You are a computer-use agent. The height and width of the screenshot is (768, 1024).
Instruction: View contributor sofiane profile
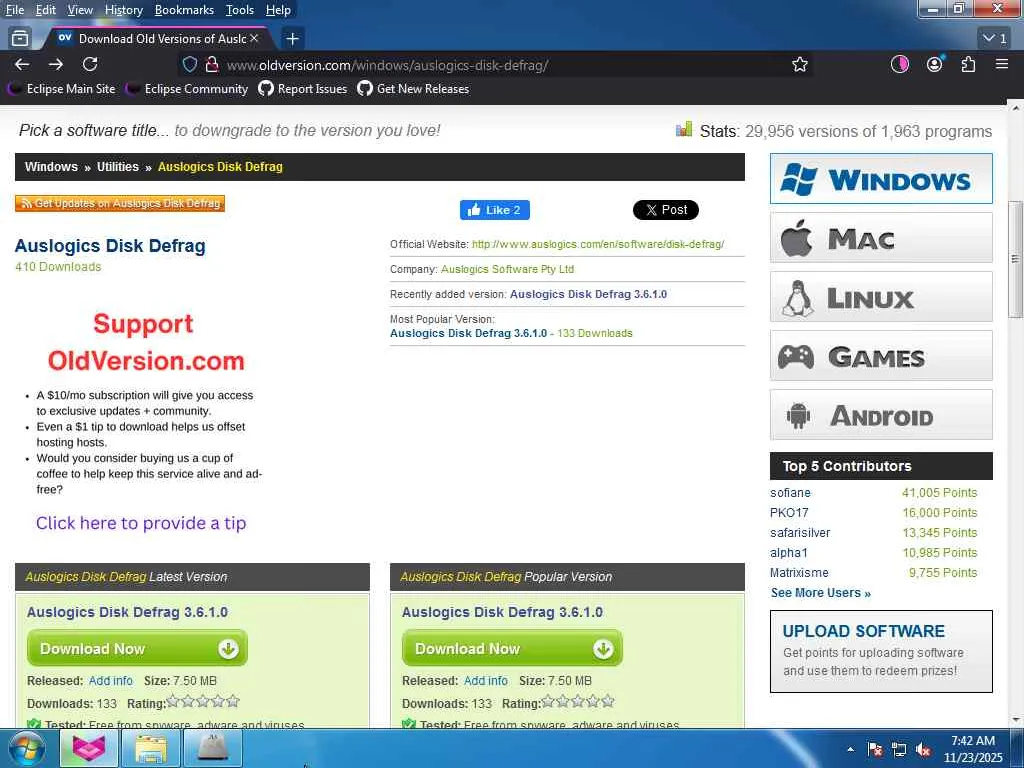coord(790,493)
